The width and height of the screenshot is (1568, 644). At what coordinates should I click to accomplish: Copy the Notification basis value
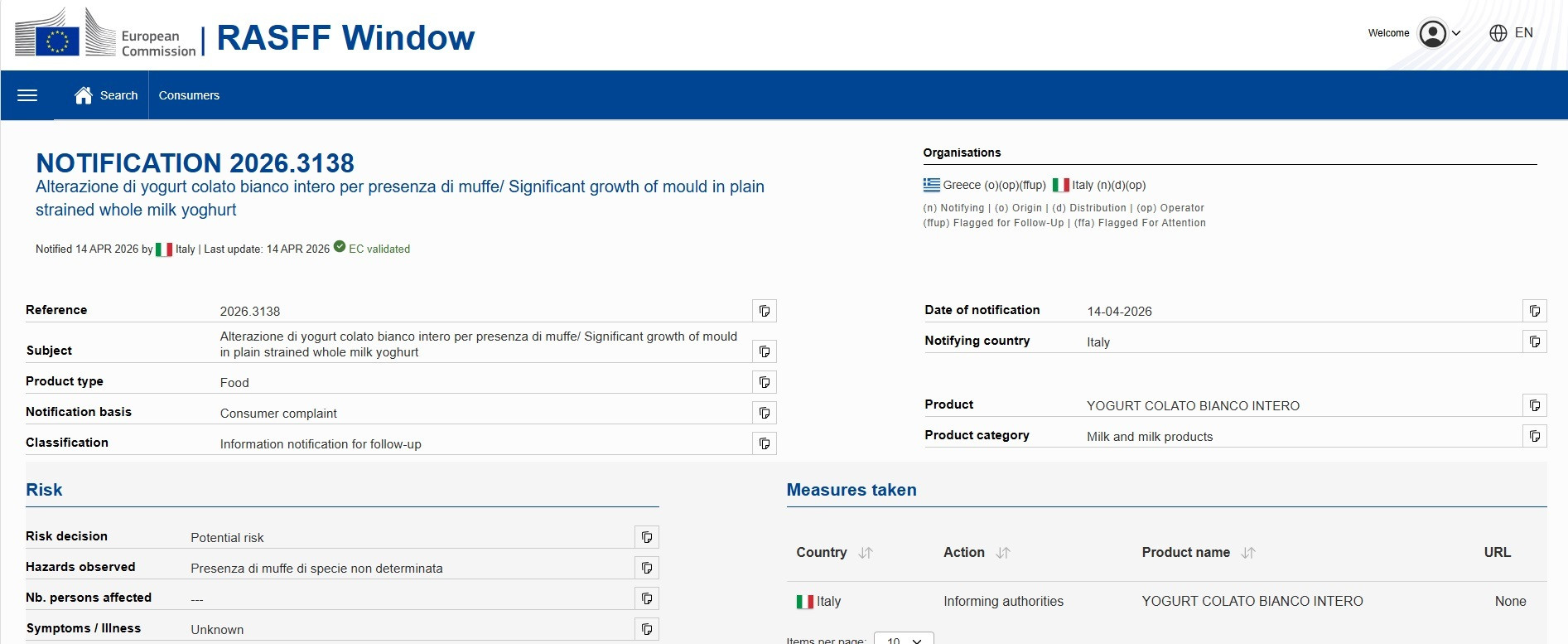pos(765,413)
